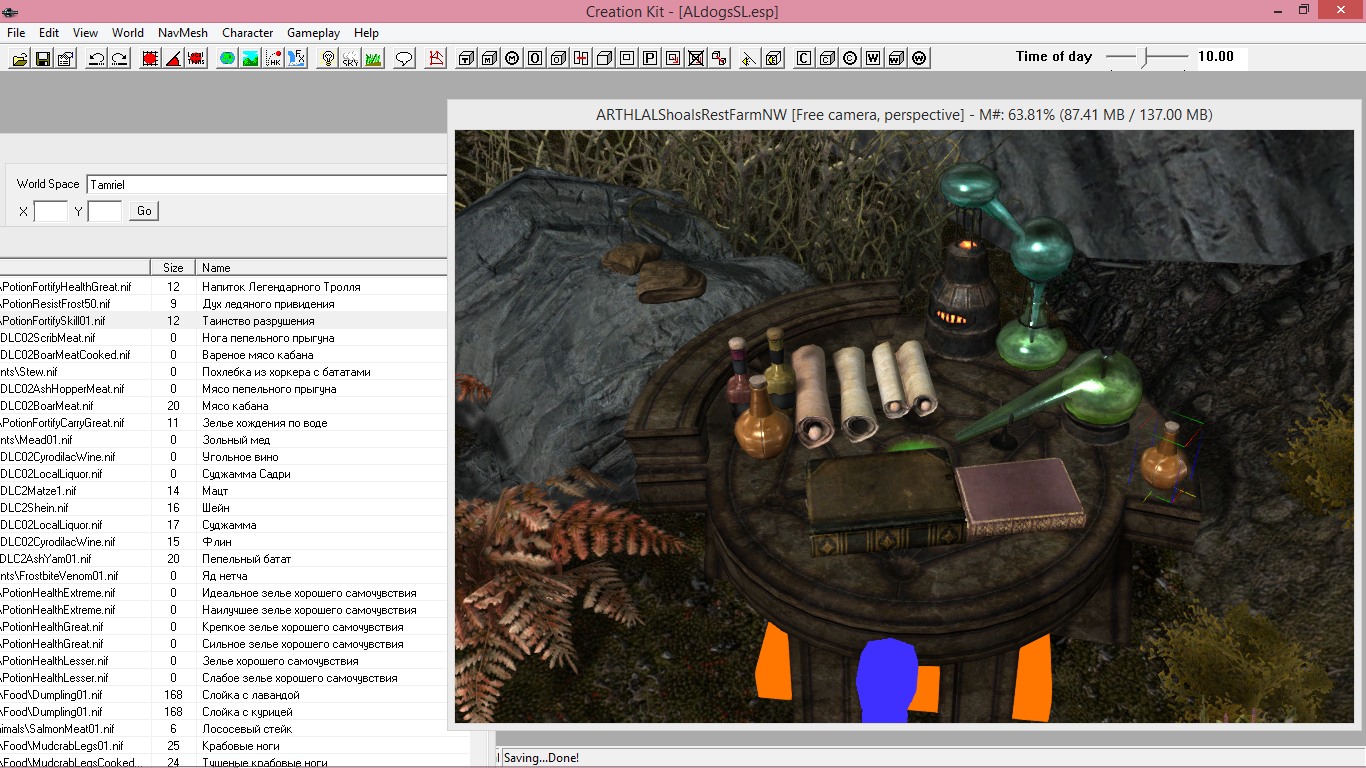Screen dimensions: 1366x768
Task: Expand the World Space Tamriel dropdown
Action: tap(266, 184)
